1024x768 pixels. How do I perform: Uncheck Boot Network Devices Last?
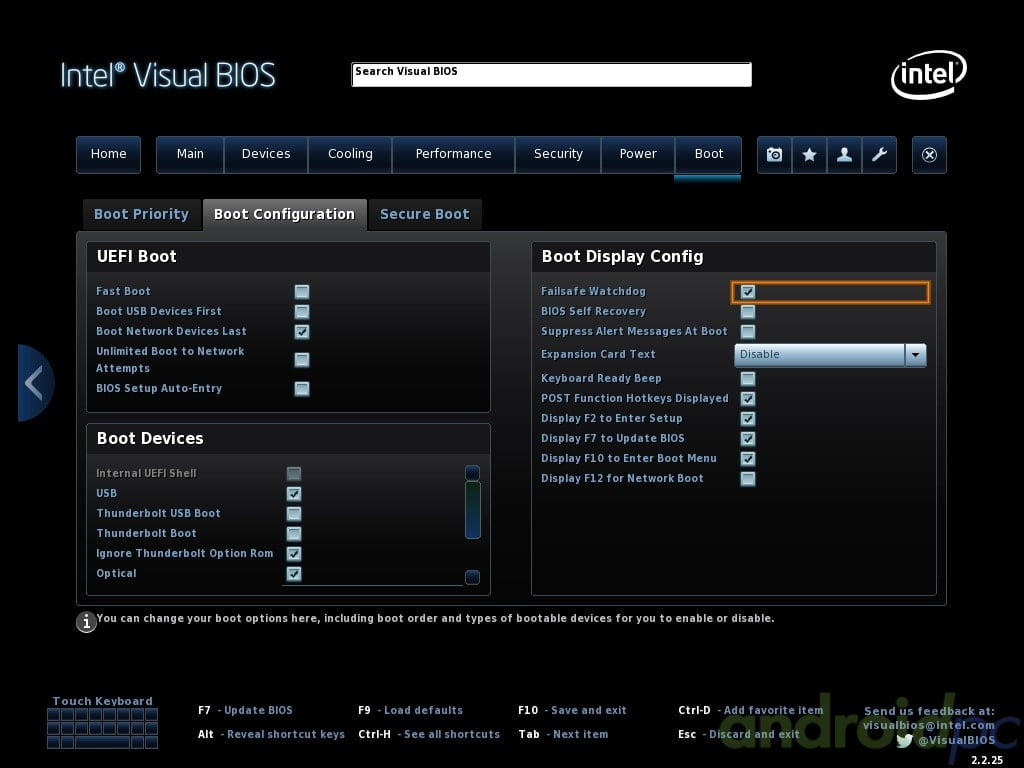click(302, 332)
